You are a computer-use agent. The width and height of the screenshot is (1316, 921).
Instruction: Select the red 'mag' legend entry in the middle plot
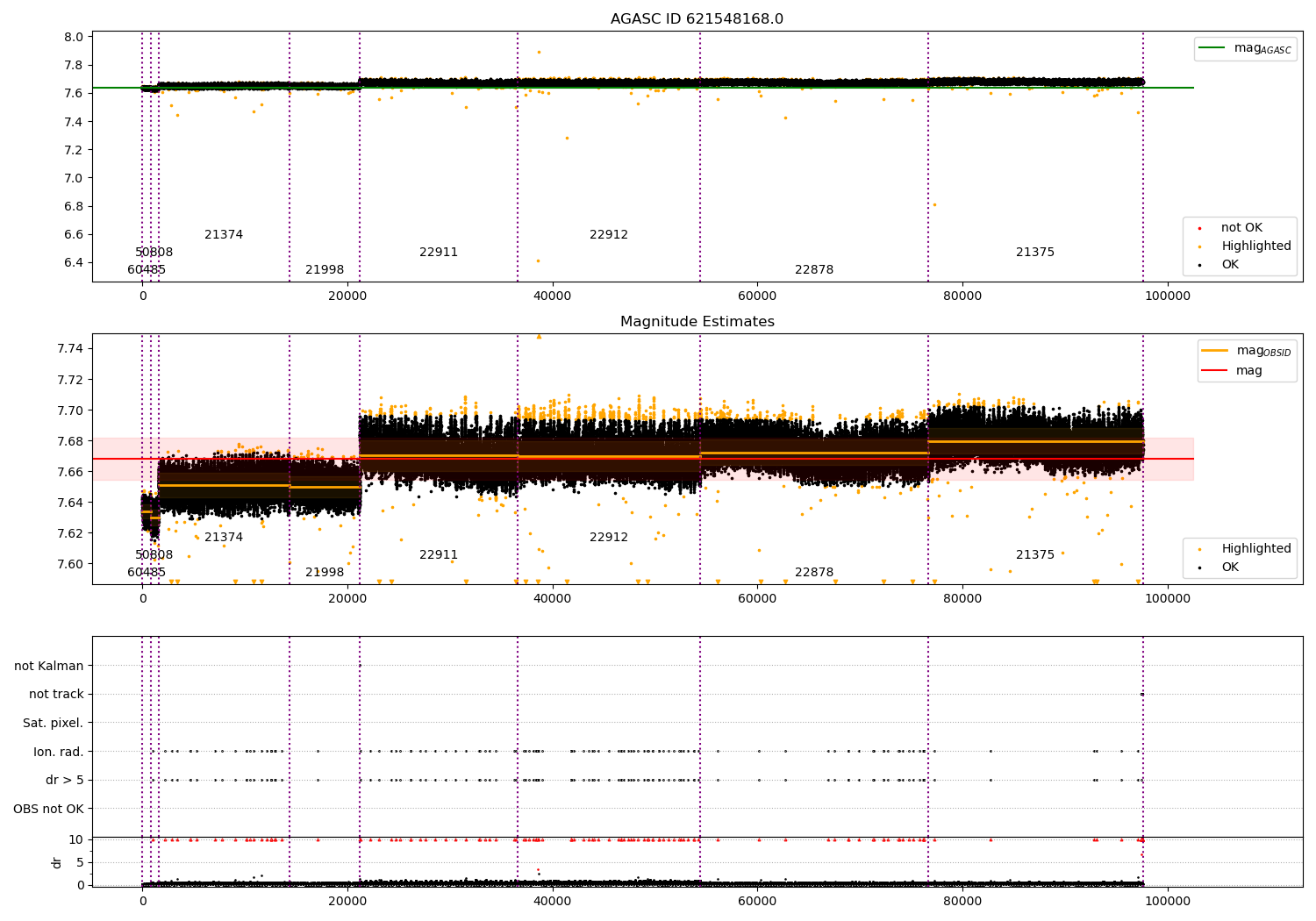(1233, 371)
